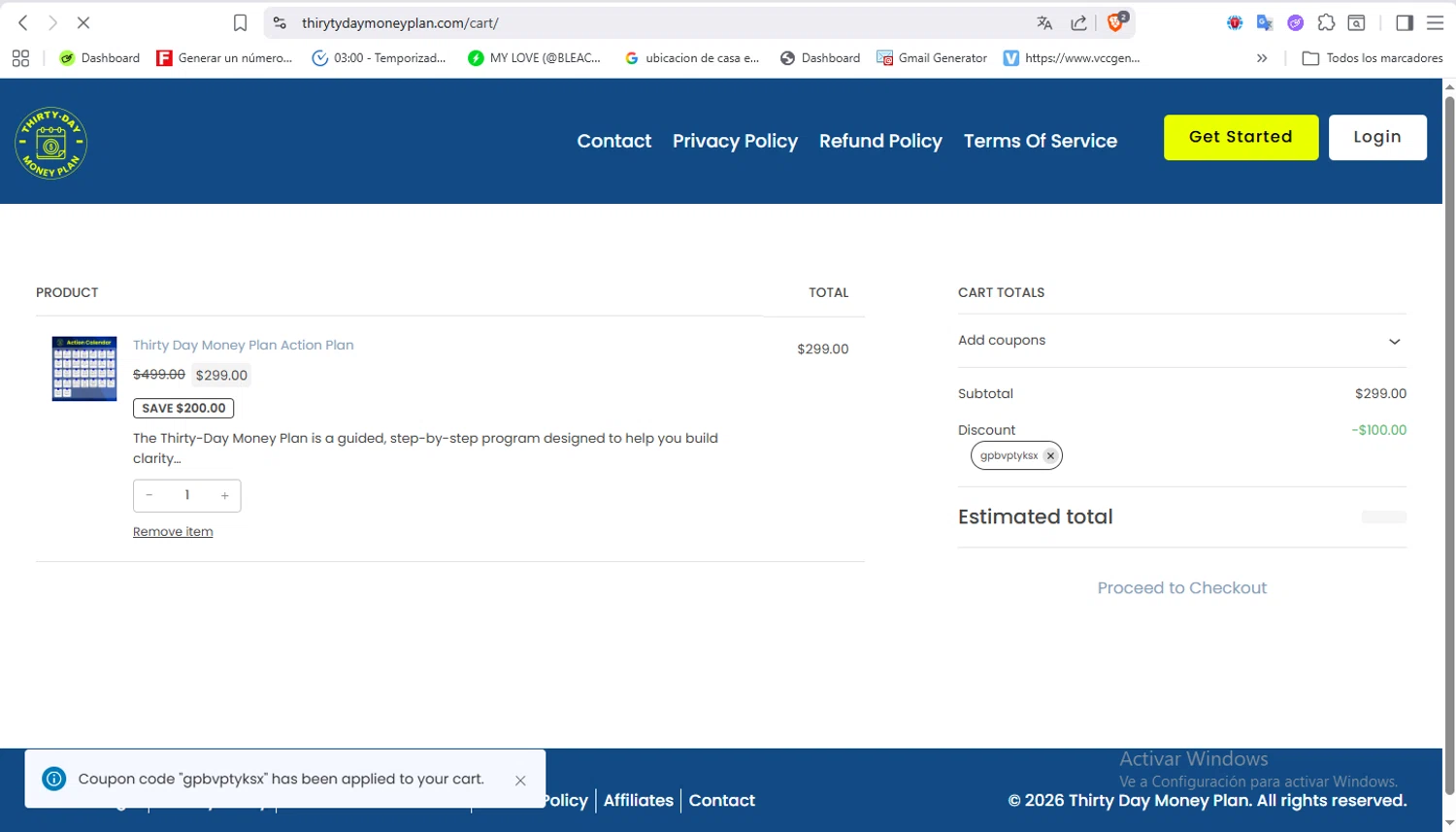Open Refund Policy in header menu
Image resolution: width=1456 pixels, height=832 pixels.
point(880,141)
